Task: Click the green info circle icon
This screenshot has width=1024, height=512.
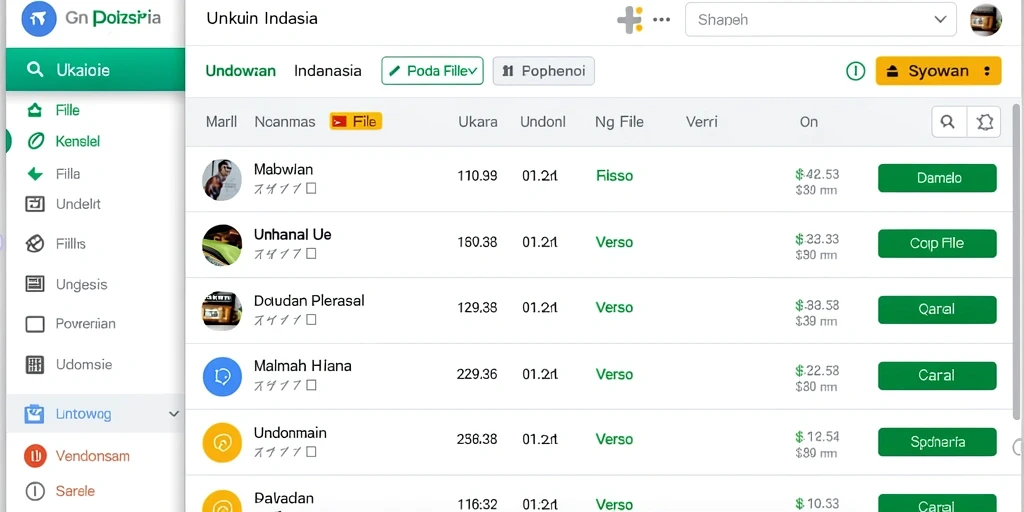Action: click(x=856, y=71)
